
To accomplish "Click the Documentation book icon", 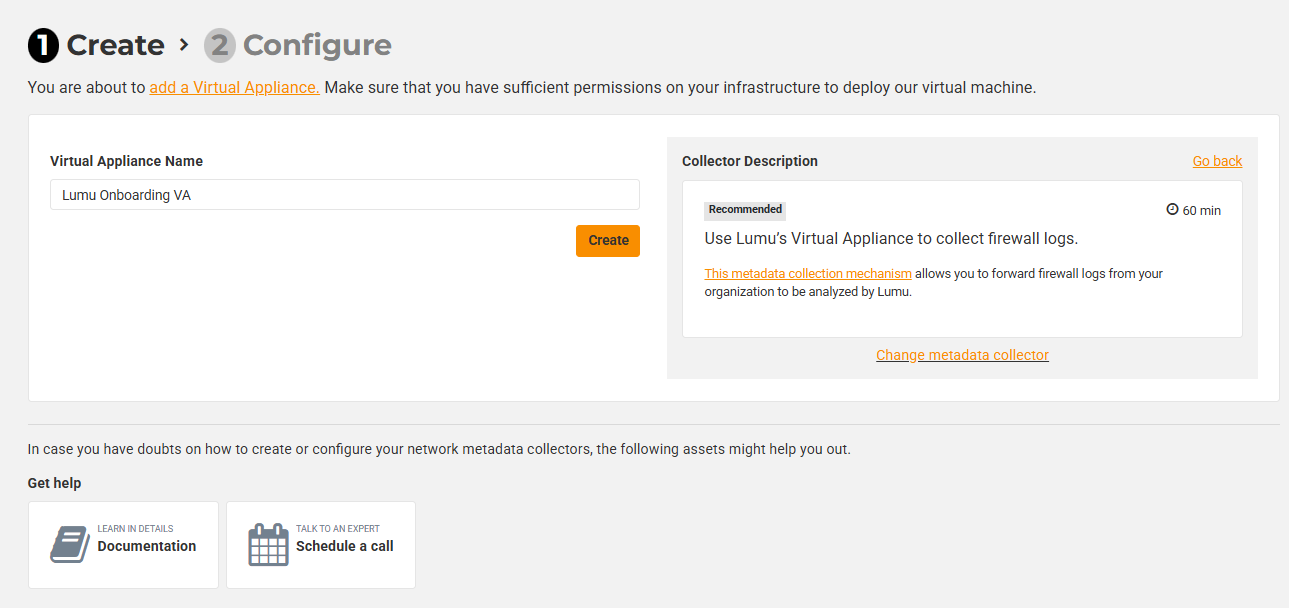I will [x=70, y=545].
